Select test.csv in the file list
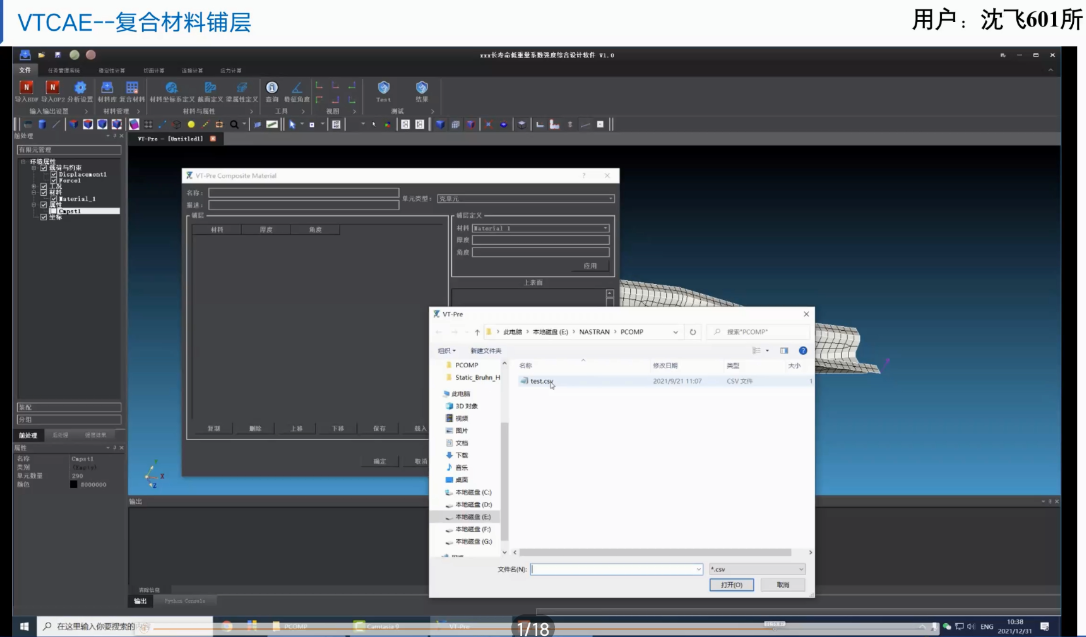 click(541, 381)
